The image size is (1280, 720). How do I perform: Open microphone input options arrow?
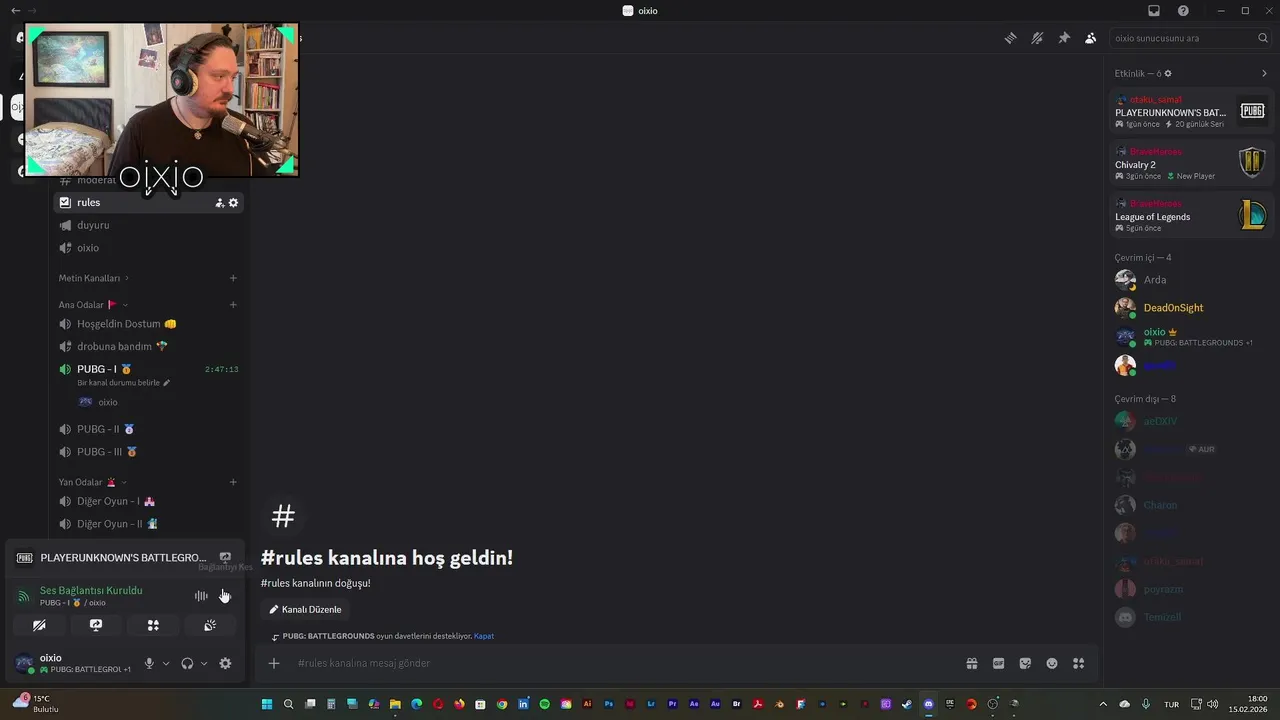(x=166, y=663)
